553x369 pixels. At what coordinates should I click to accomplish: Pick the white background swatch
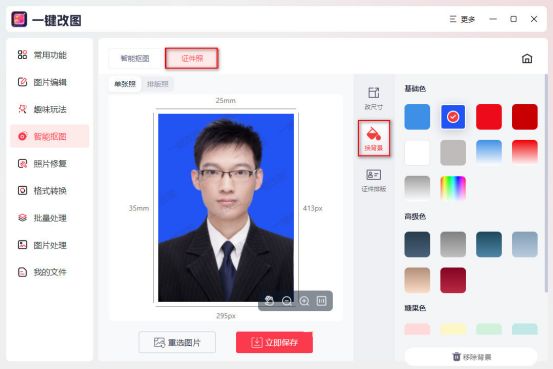pyautogui.click(x=417, y=153)
